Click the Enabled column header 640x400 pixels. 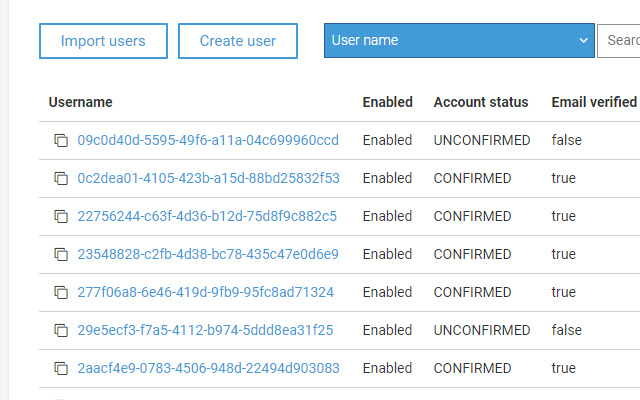point(388,102)
